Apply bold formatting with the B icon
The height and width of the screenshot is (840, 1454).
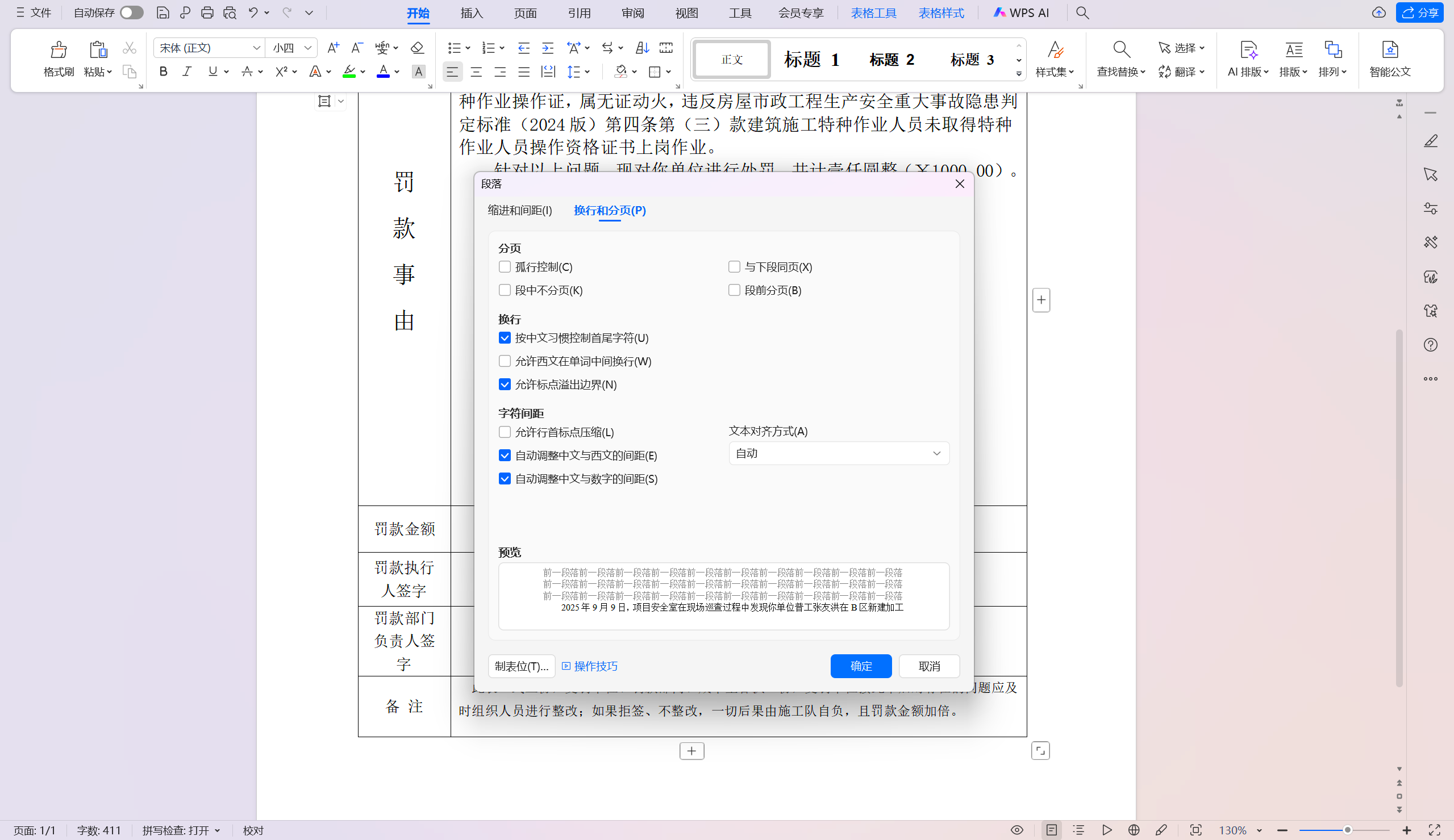[x=163, y=72]
